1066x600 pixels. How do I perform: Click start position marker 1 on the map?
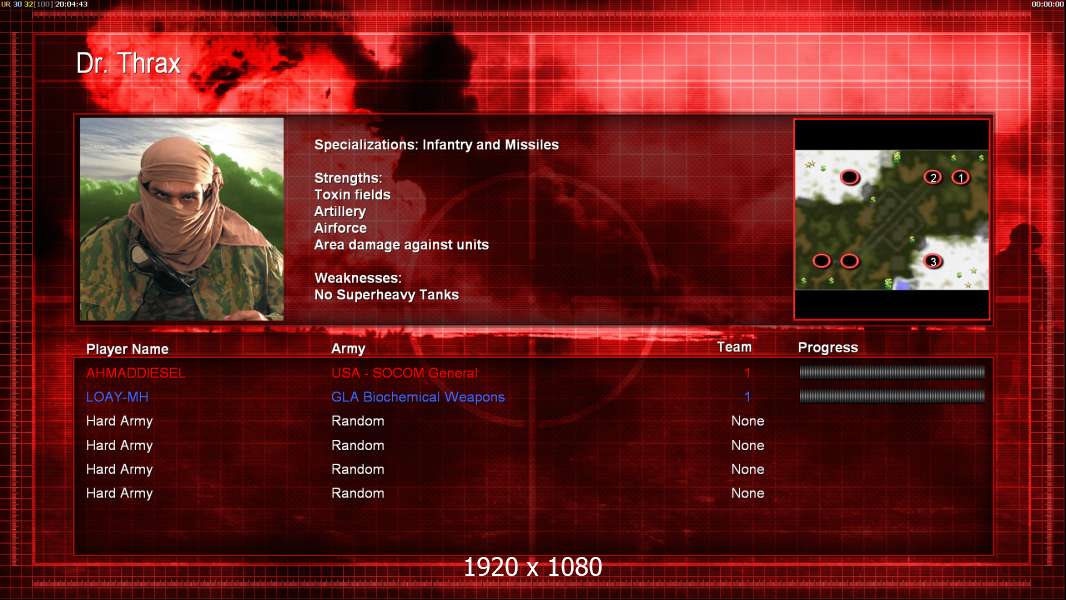960,177
